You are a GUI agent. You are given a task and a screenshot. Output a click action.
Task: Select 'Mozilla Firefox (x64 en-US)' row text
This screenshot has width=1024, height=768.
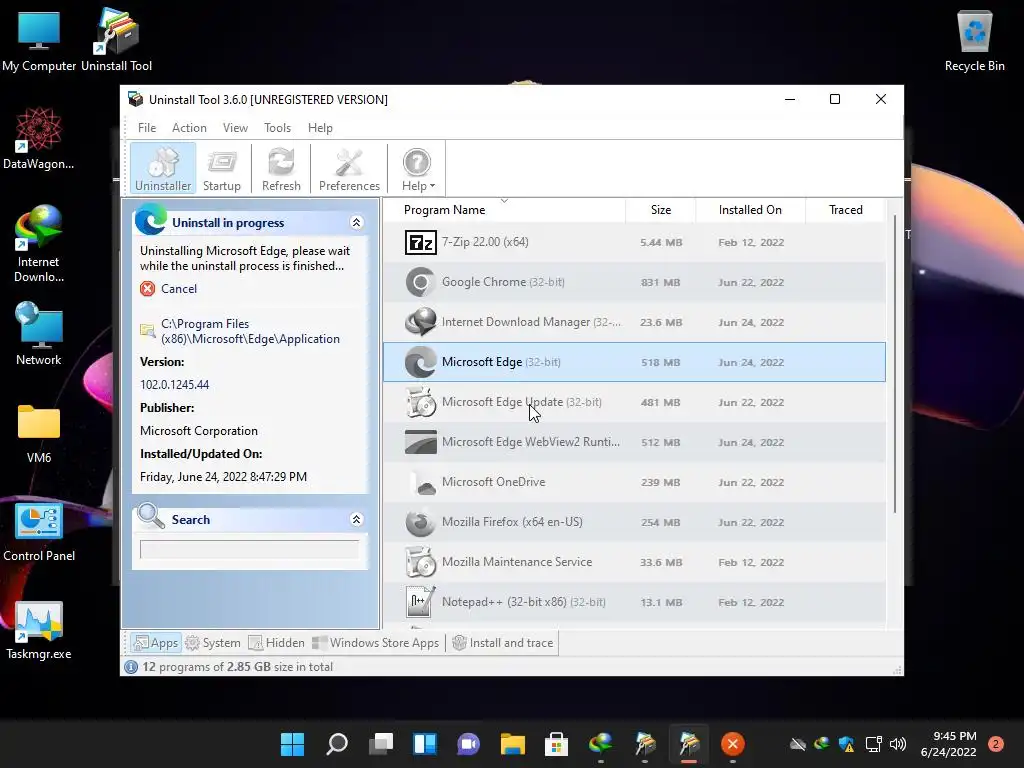512,522
